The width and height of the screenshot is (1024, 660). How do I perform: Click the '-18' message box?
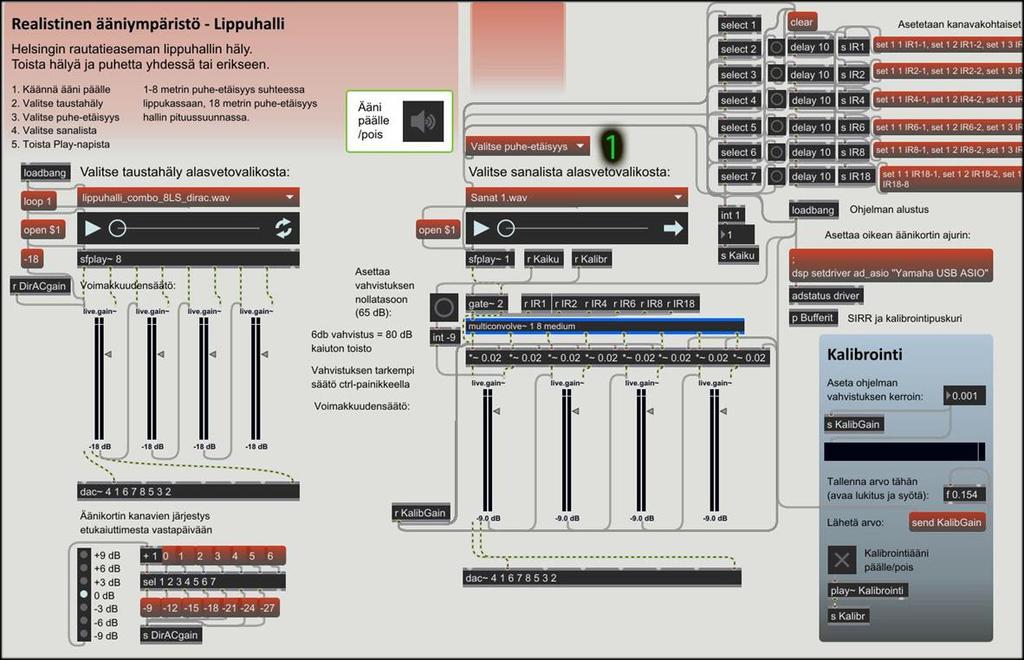pos(32,259)
